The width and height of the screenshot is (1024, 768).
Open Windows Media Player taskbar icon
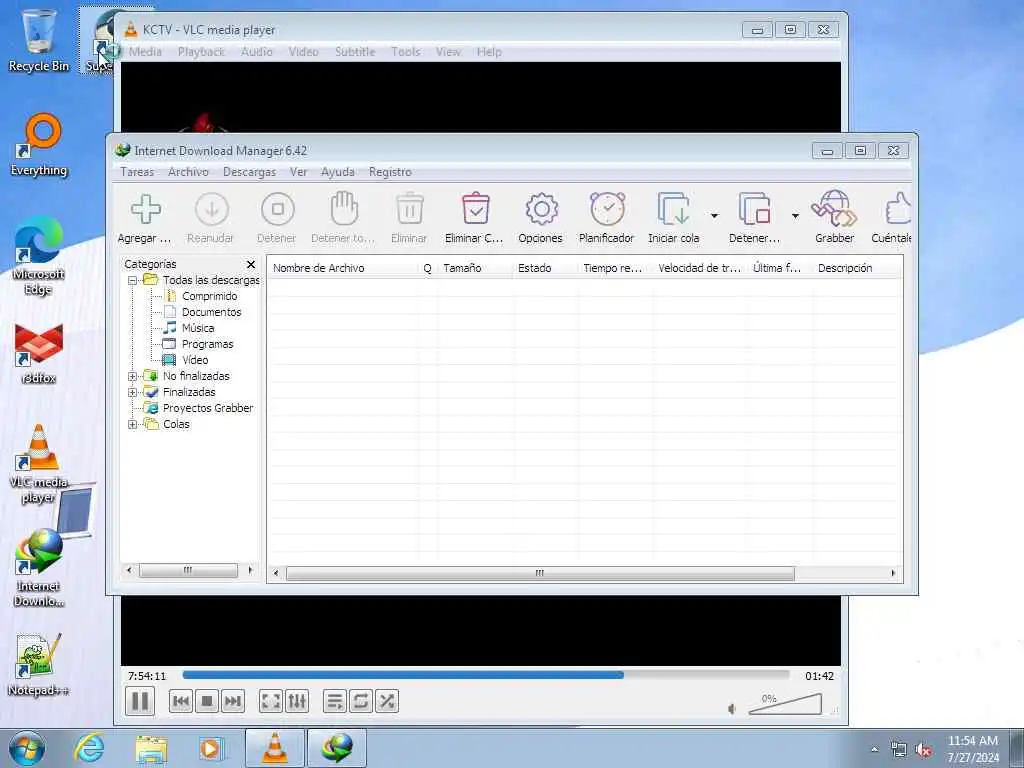pyautogui.click(x=210, y=748)
